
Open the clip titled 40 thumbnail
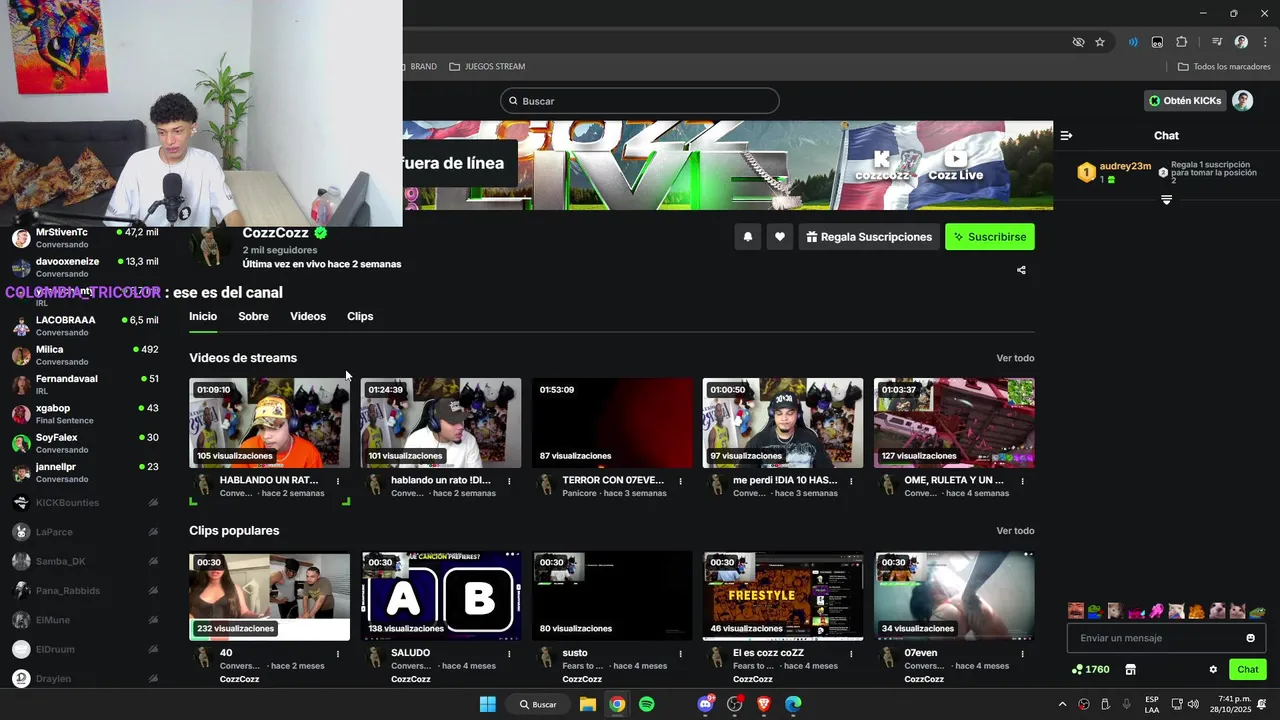[x=270, y=596]
